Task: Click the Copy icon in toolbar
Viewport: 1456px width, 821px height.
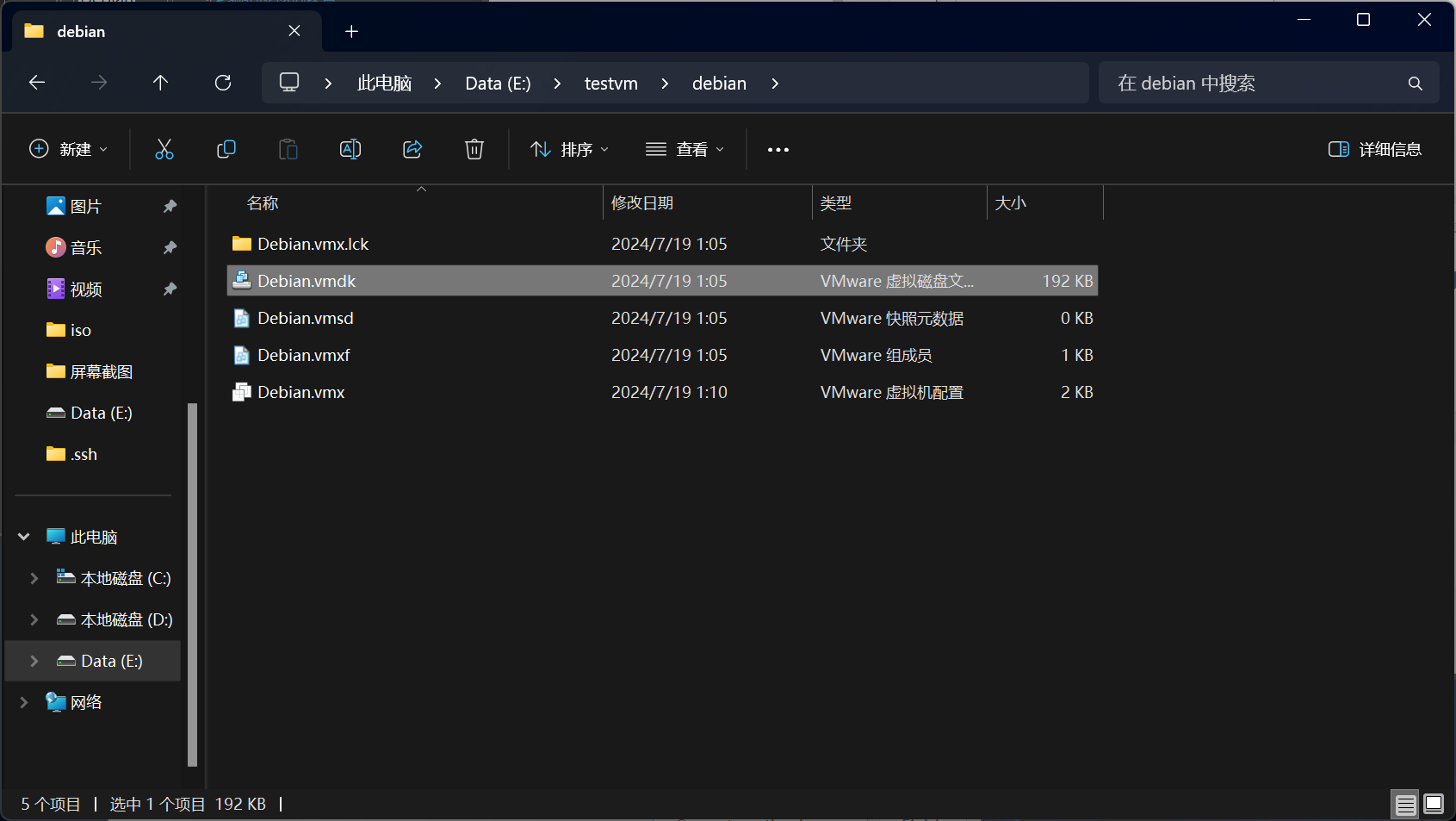Action: [x=226, y=149]
